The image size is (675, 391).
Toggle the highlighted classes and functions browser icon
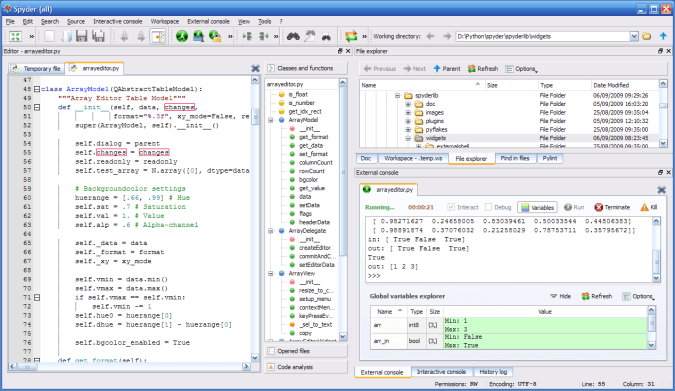click(x=158, y=36)
